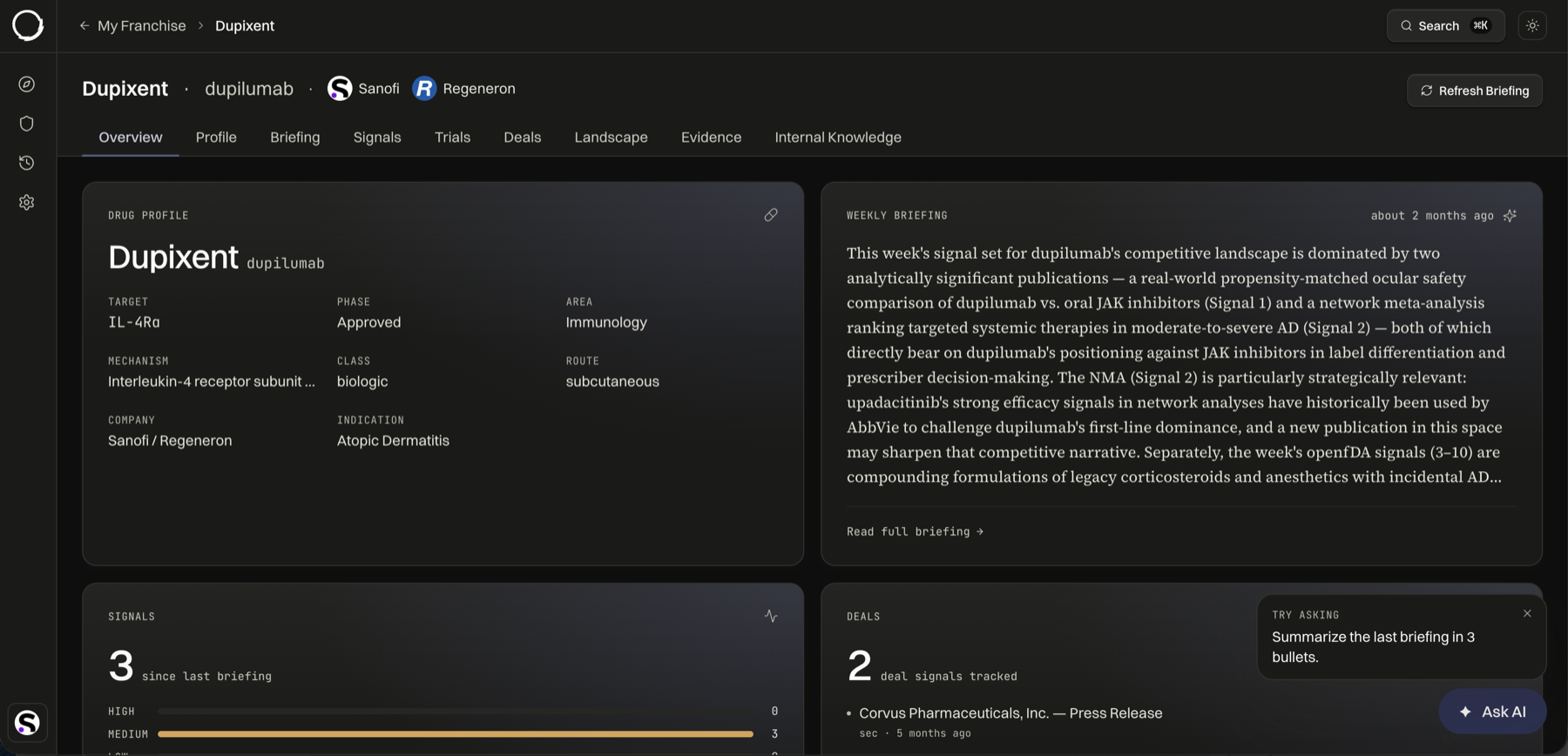Switch to the Landscape tab
The image size is (1568, 756).
pyautogui.click(x=611, y=138)
